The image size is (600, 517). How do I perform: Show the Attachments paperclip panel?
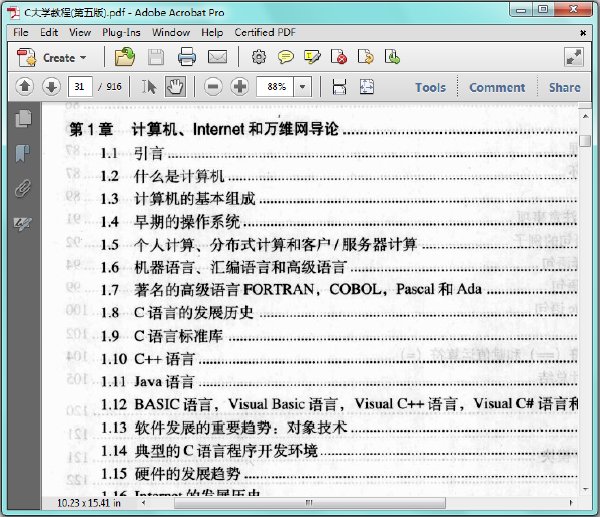coord(23,188)
